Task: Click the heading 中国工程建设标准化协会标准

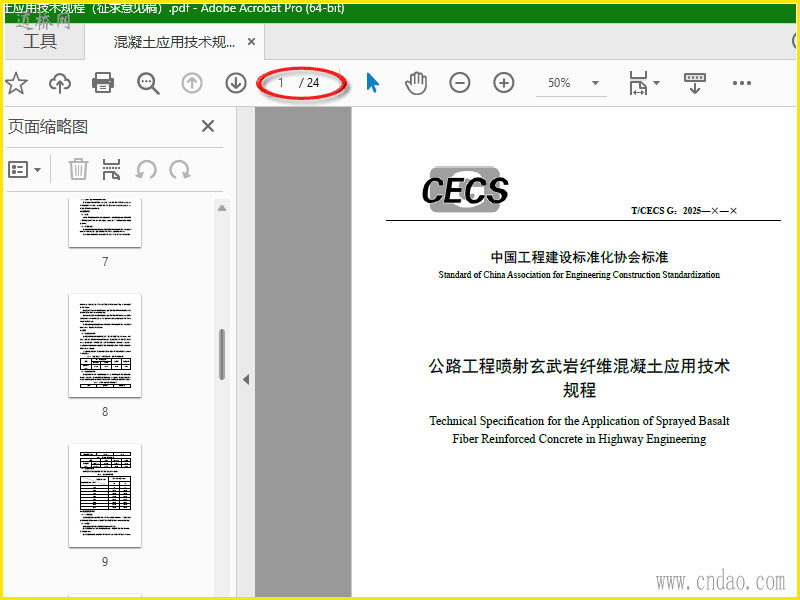Action: coord(579,257)
